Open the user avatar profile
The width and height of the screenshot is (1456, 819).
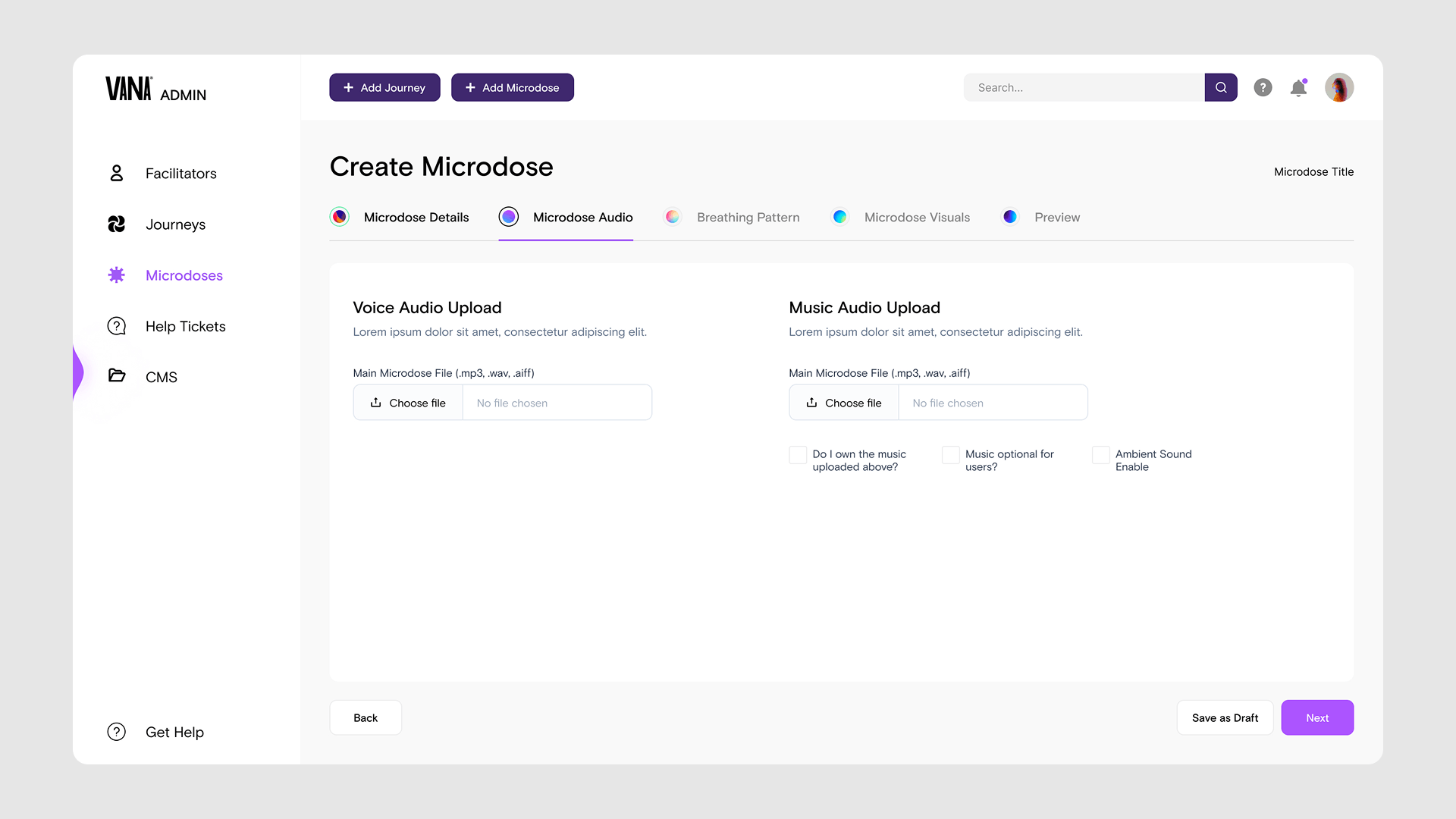[x=1339, y=88]
